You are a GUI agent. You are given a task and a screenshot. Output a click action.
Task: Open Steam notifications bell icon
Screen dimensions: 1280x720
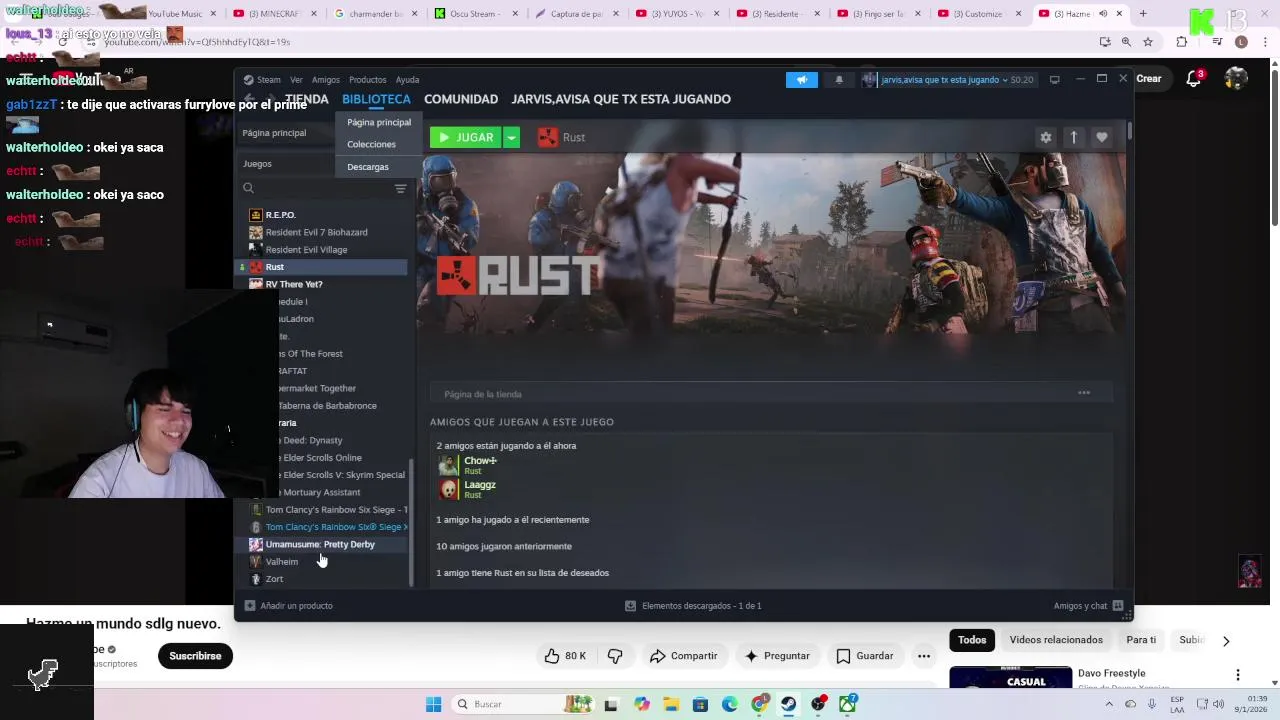click(838, 79)
